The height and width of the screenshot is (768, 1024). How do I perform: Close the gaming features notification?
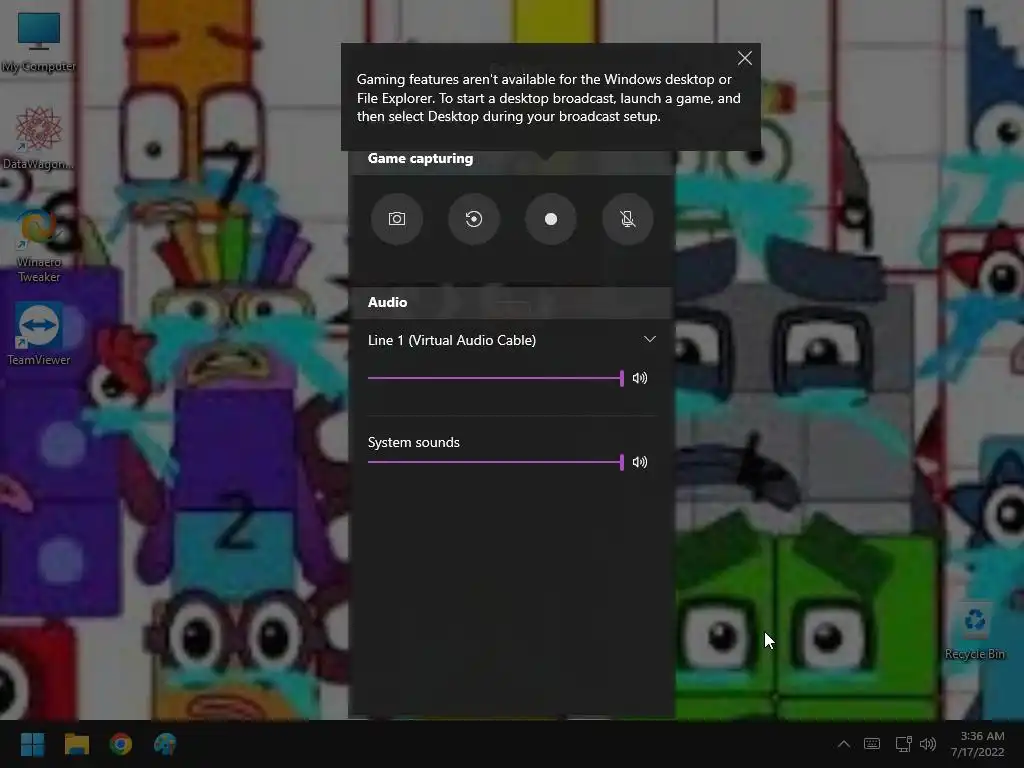tap(744, 58)
